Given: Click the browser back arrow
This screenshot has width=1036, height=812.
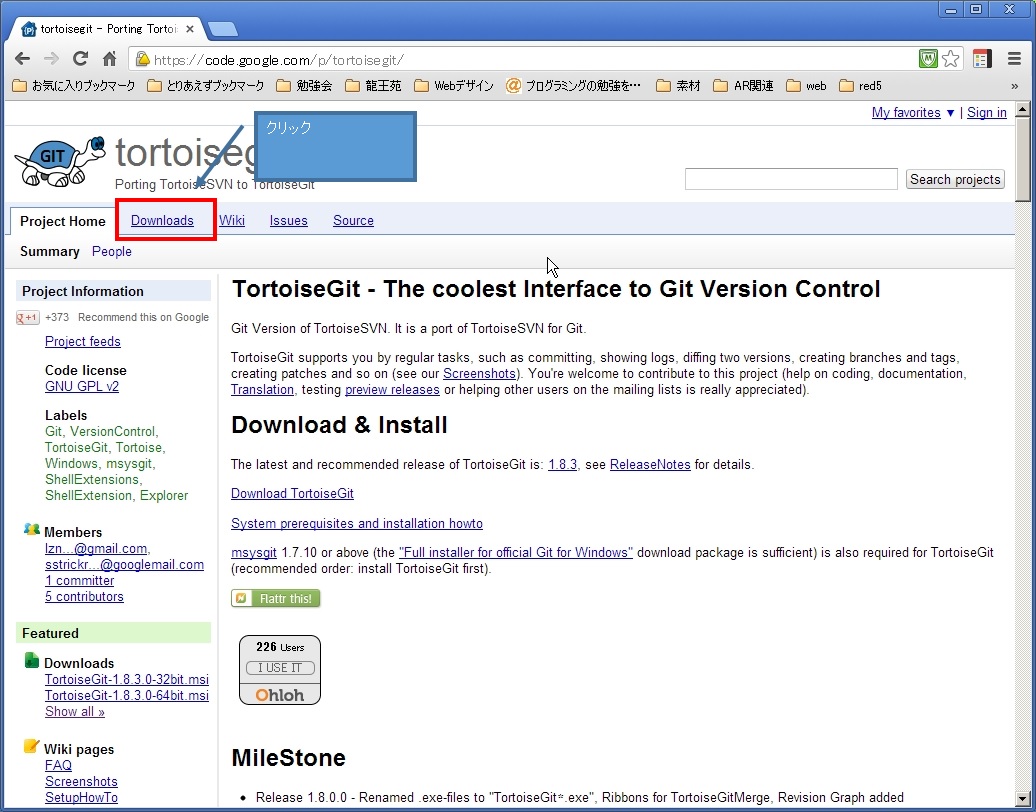Looking at the screenshot, I should pos(22,59).
